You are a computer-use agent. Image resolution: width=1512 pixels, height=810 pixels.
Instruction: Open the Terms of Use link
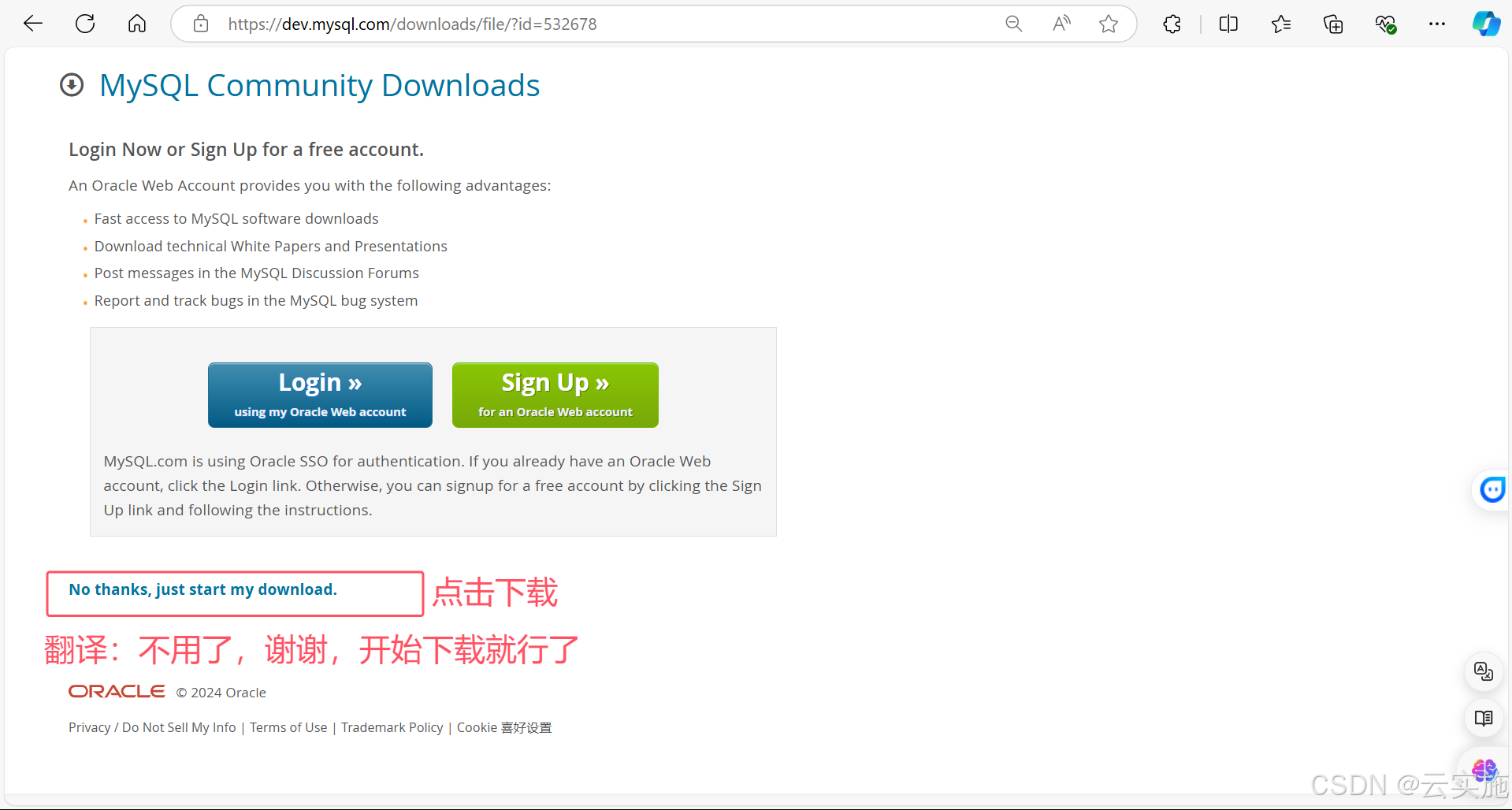pos(288,727)
